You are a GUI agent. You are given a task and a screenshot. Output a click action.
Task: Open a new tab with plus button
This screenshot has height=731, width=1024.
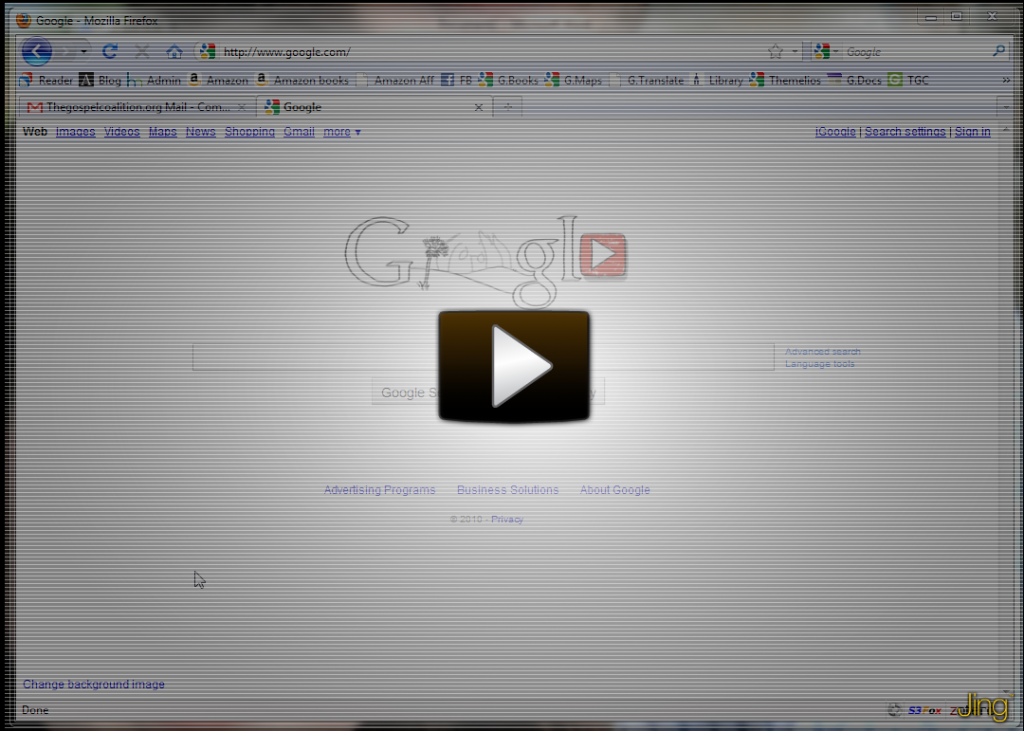click(508, 107)
